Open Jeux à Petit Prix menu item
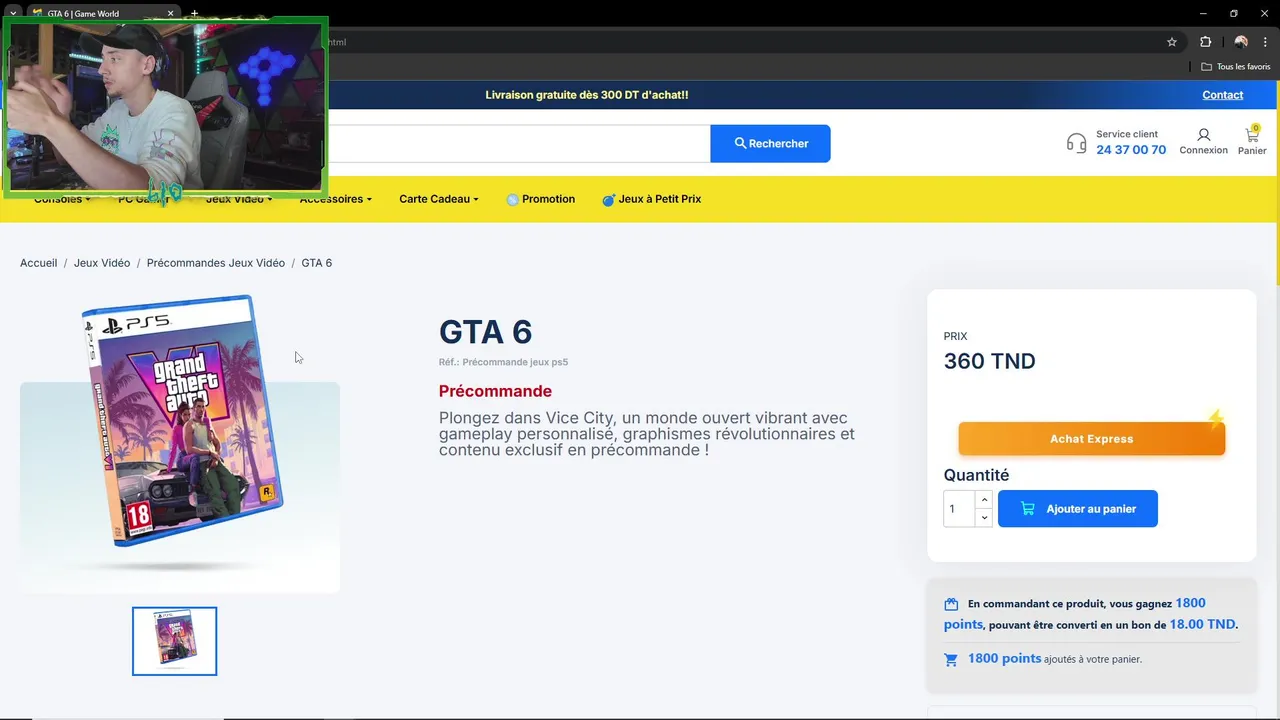This screenshot has height=720, width=1280. pos(651,199)
